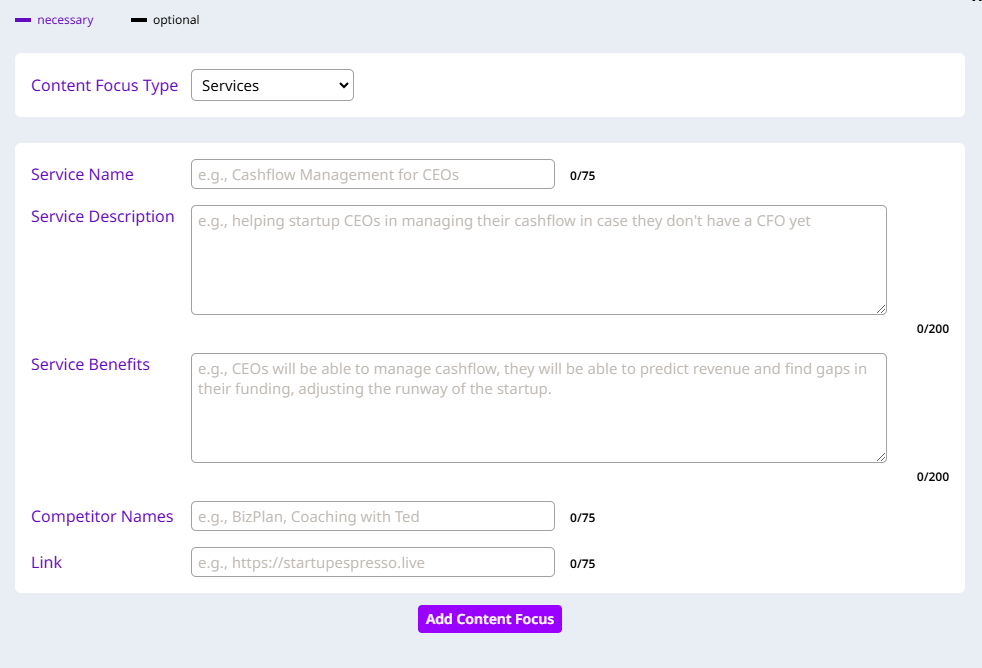Click the Competitor Names label
This screenshot has height=668, width=982.
[102, 517]
